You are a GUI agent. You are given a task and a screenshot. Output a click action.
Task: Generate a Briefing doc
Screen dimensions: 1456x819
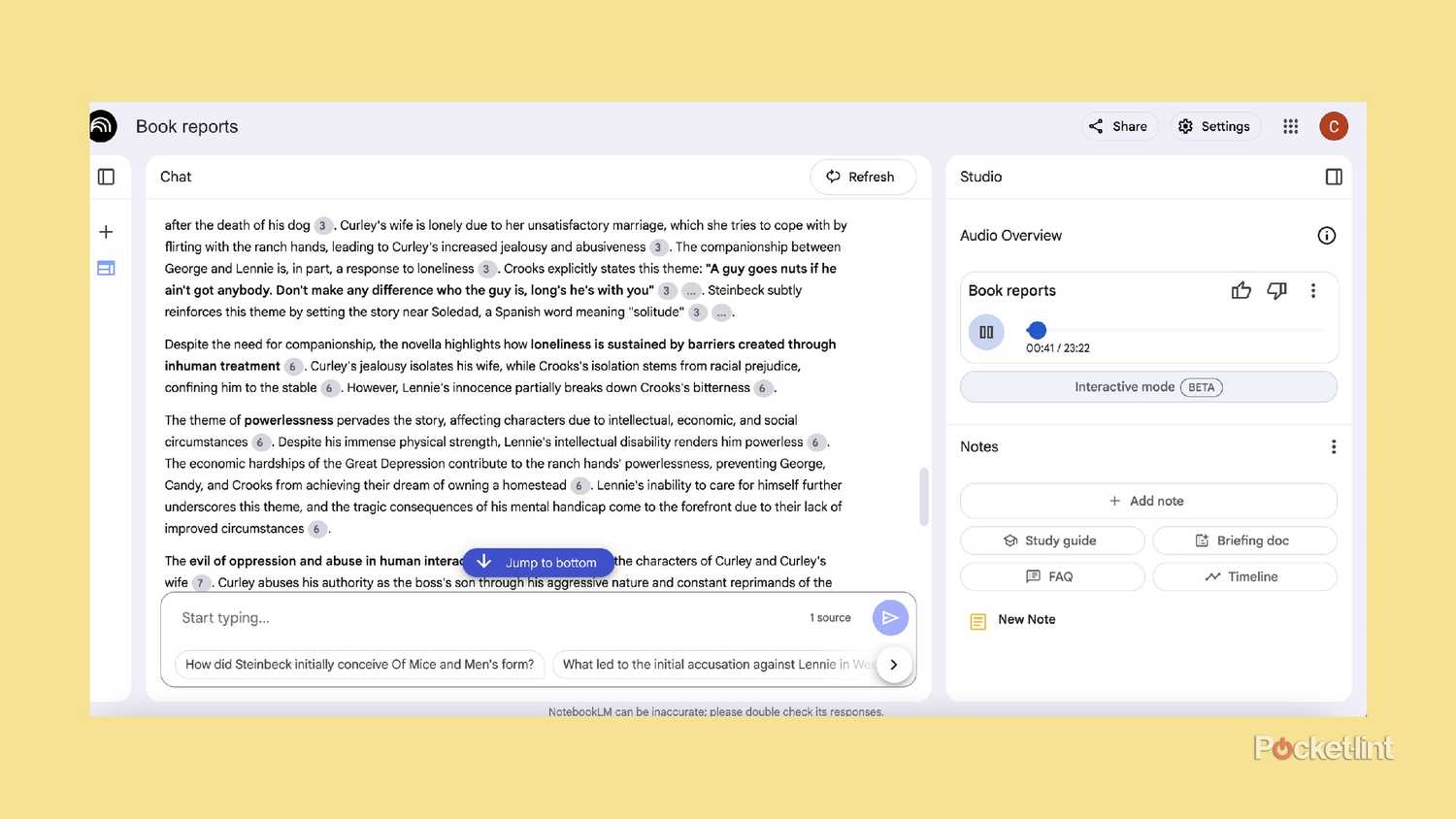click(1244, 541)
